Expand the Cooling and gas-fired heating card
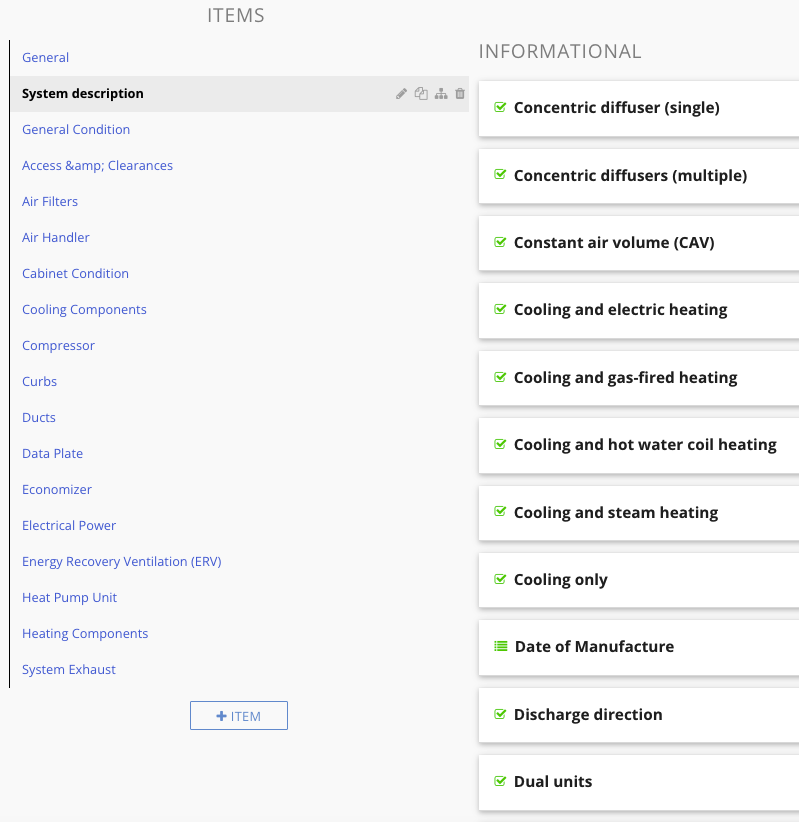This screenshot has height=822, width=799. (x=639, y=378)
